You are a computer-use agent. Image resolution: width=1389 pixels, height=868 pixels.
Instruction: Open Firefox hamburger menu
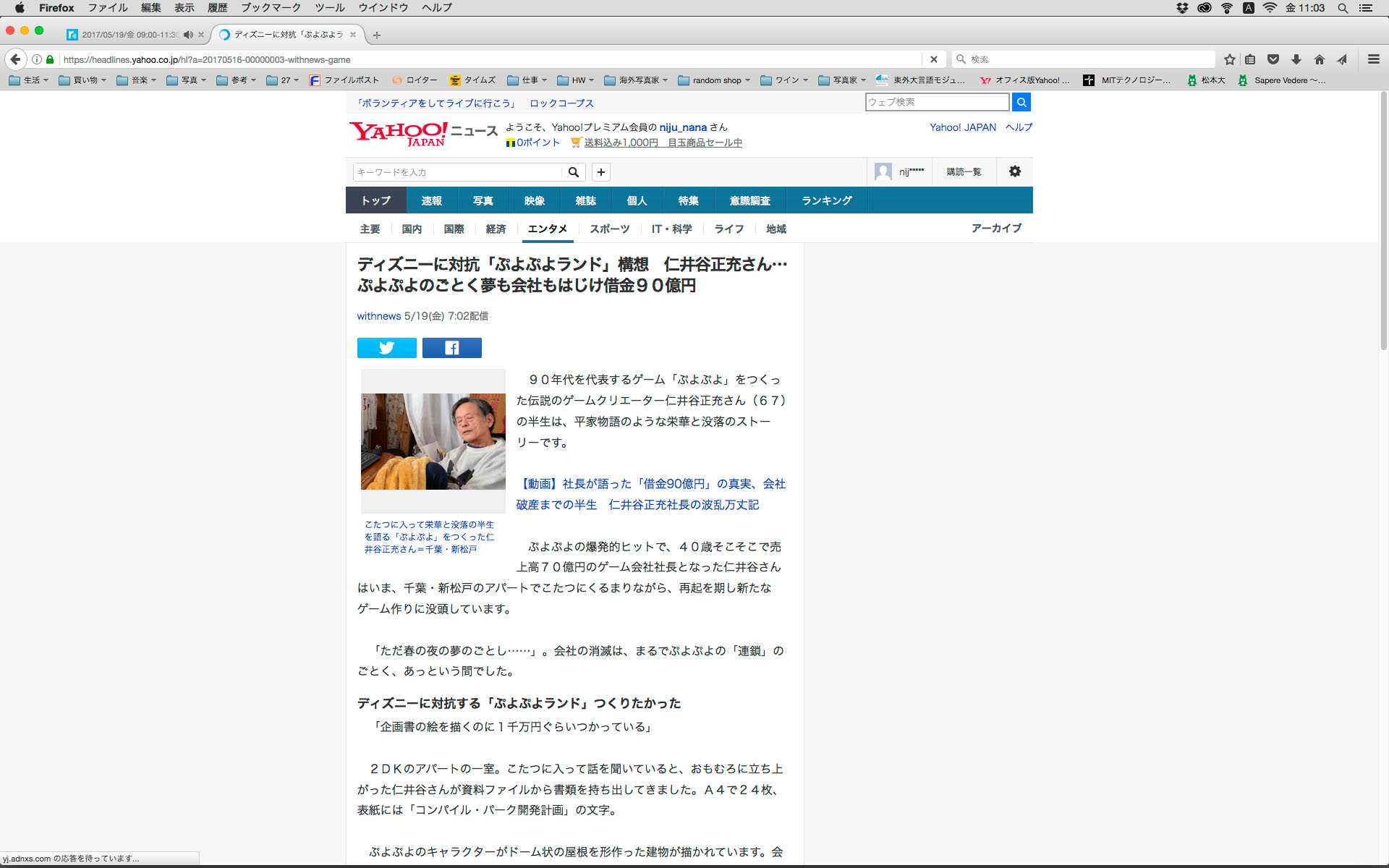(1373, 59)
